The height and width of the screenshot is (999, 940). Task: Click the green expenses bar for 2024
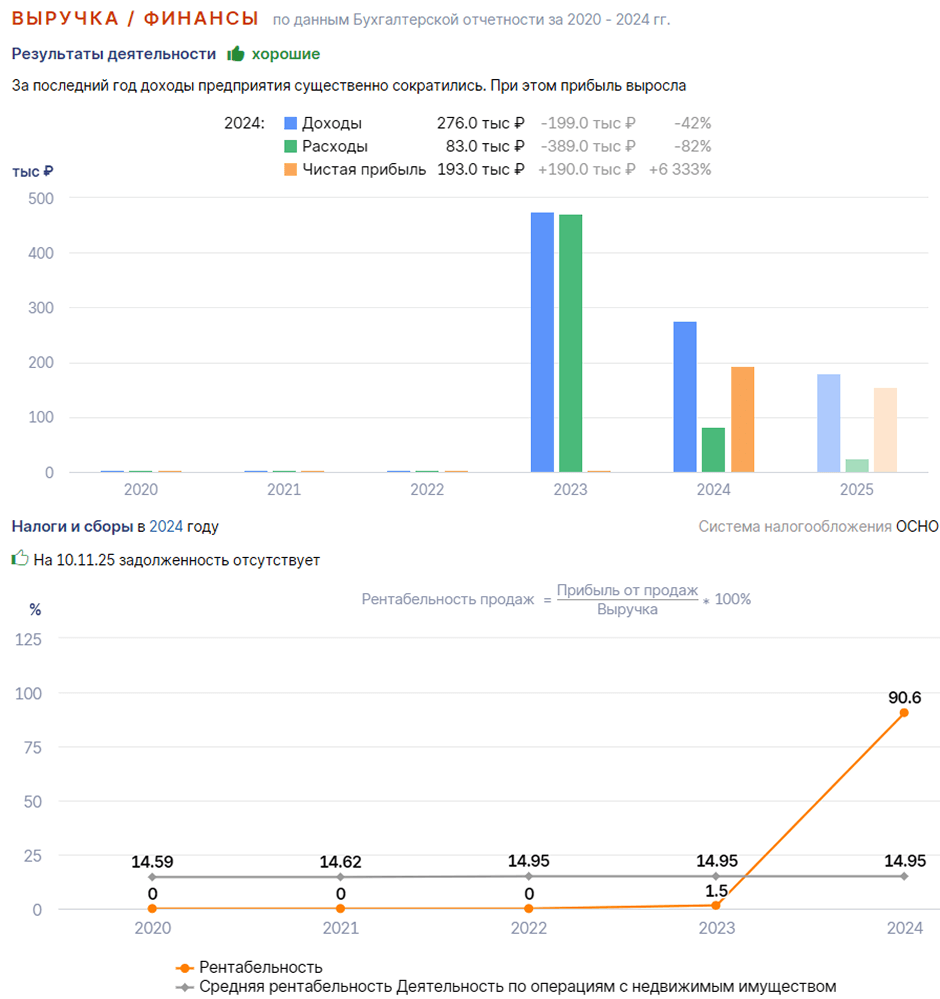point(713,450)
